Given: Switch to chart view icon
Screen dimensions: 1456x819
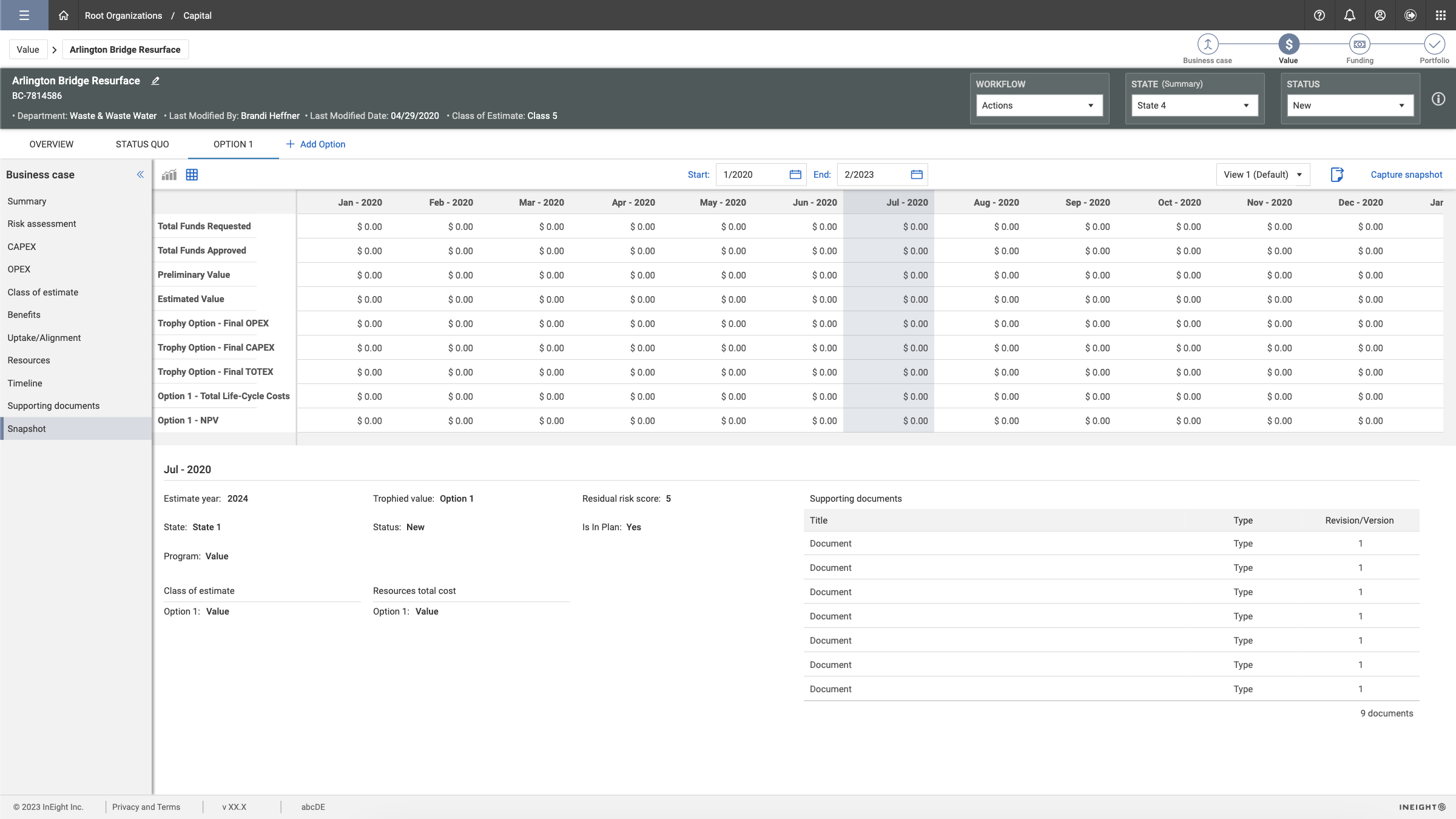Looking at the screenshot, I should 169,175.
